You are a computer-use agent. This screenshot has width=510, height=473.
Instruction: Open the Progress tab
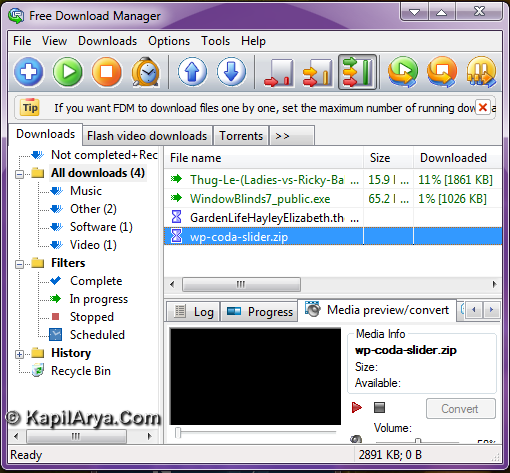(259, 312)
